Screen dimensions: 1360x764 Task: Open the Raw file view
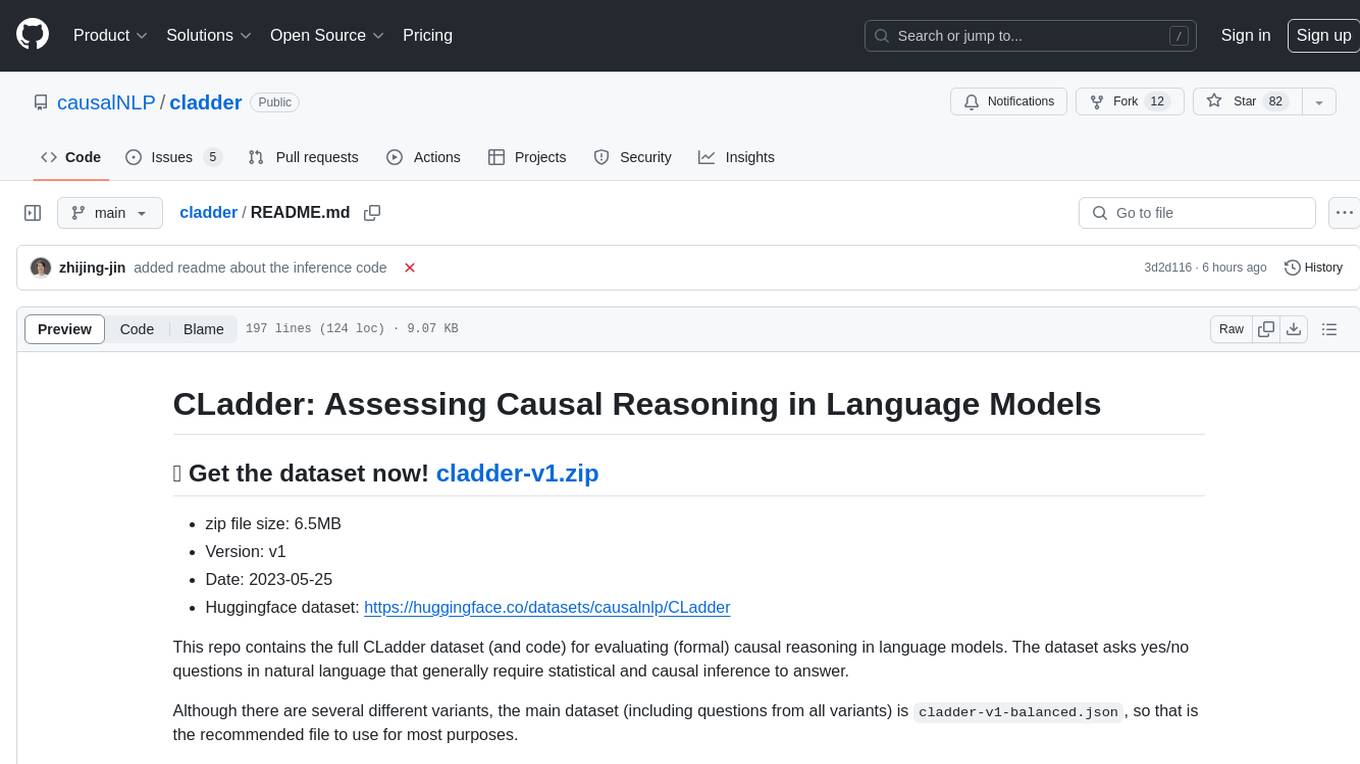point(1231,329)
